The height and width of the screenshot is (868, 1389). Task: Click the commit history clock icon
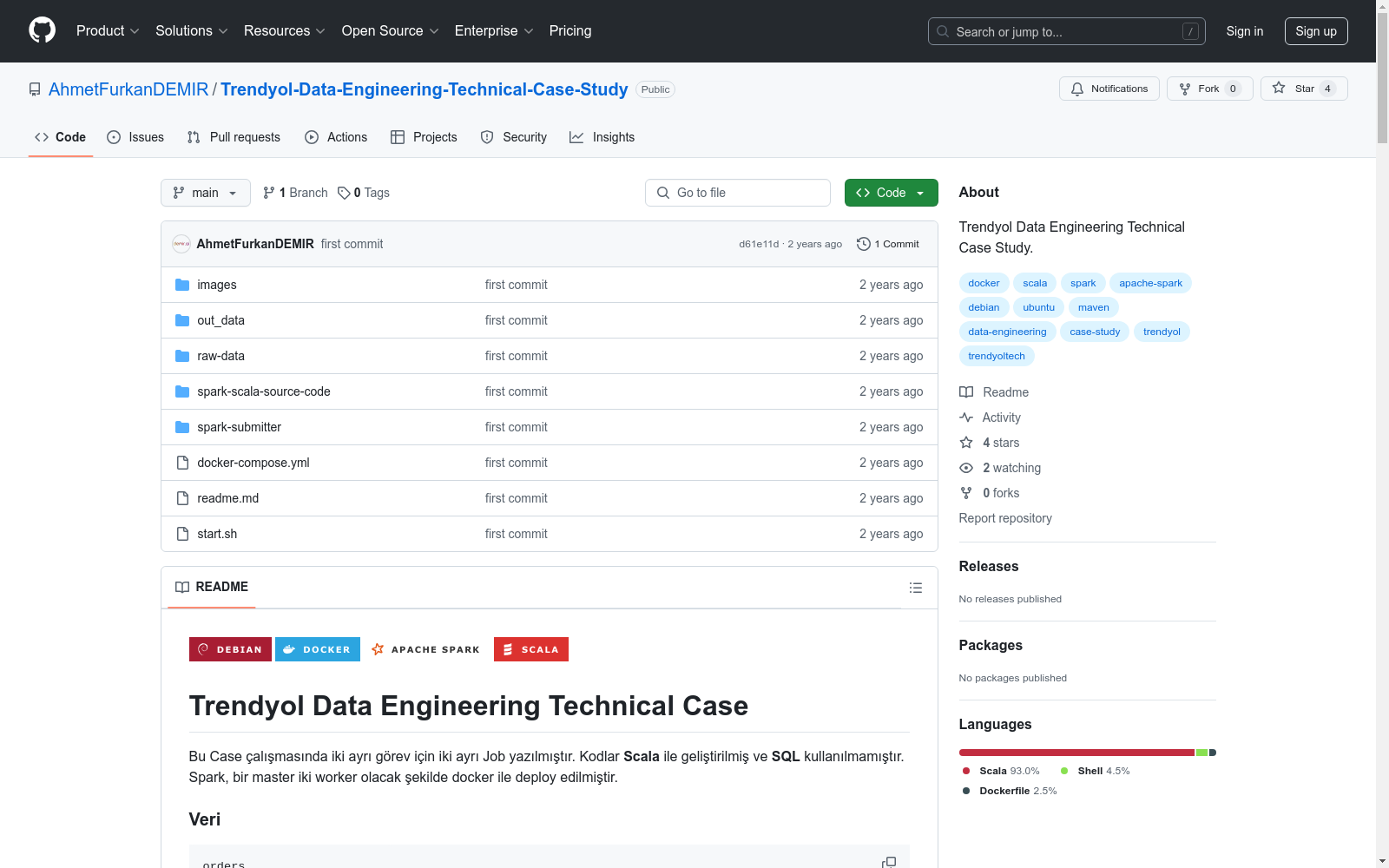(863, 244)
